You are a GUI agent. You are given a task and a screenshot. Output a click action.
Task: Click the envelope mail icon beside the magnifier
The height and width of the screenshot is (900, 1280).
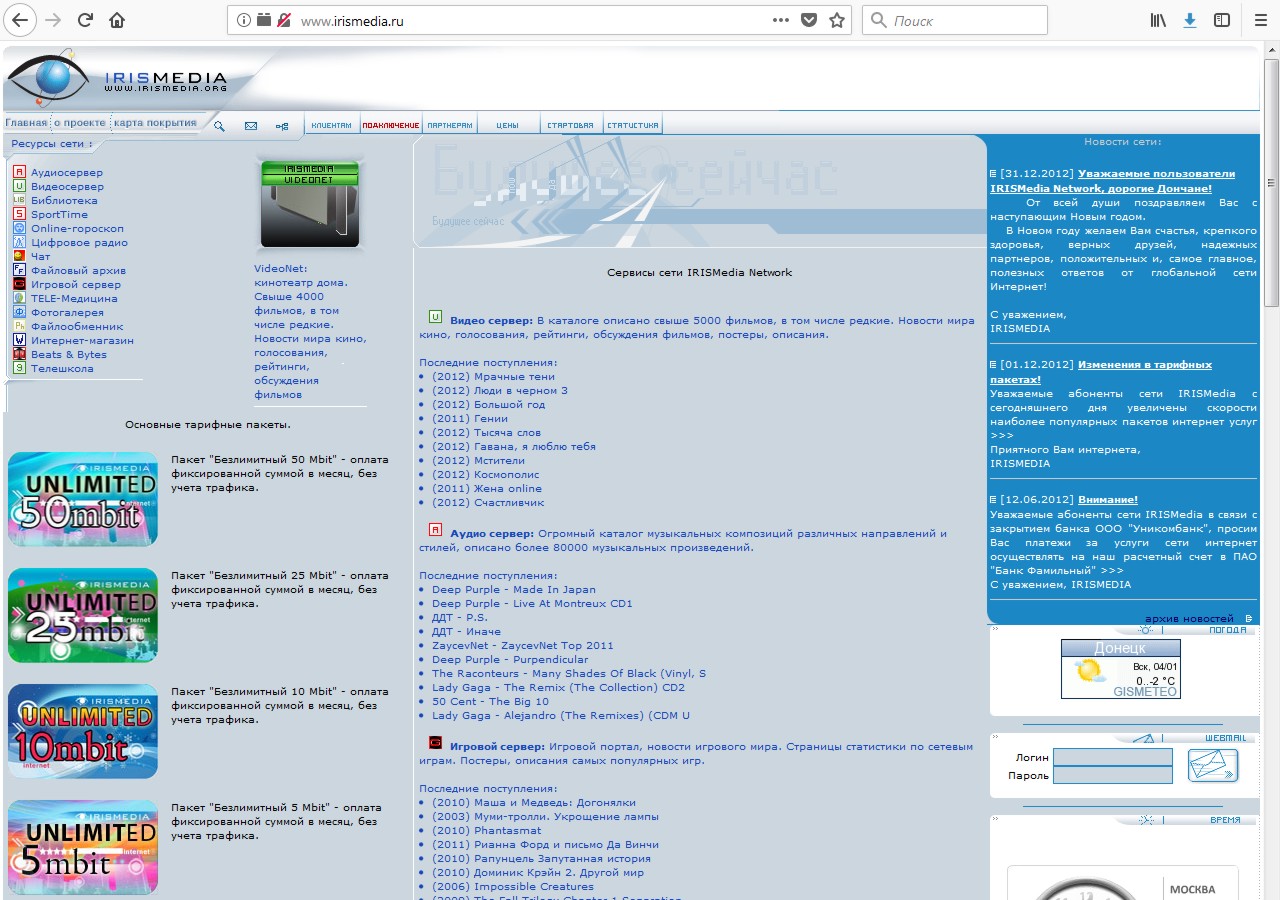point(251,126)
